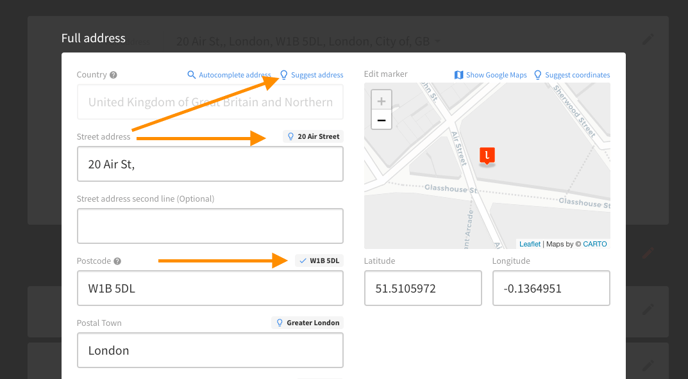Expand the full address dropdown arrow
Image resolution: width=688 pixels, height=379 pixels.
click(x=437, y=42)
